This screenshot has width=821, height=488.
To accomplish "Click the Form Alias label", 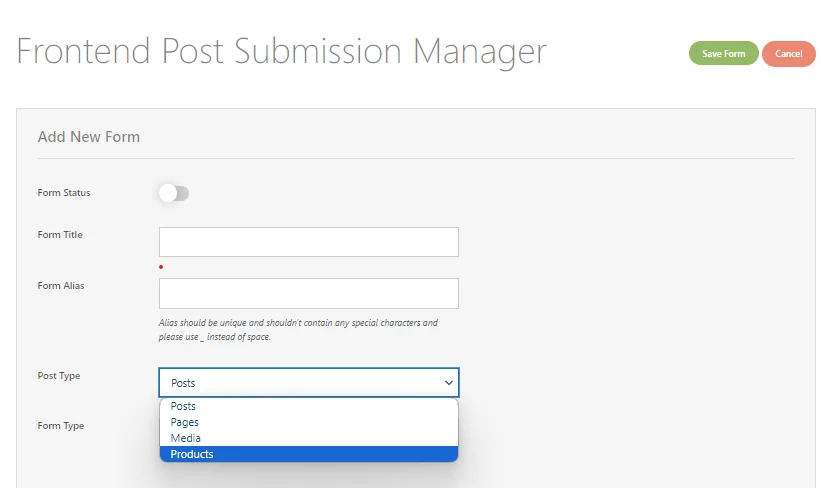I will [61, 285].
